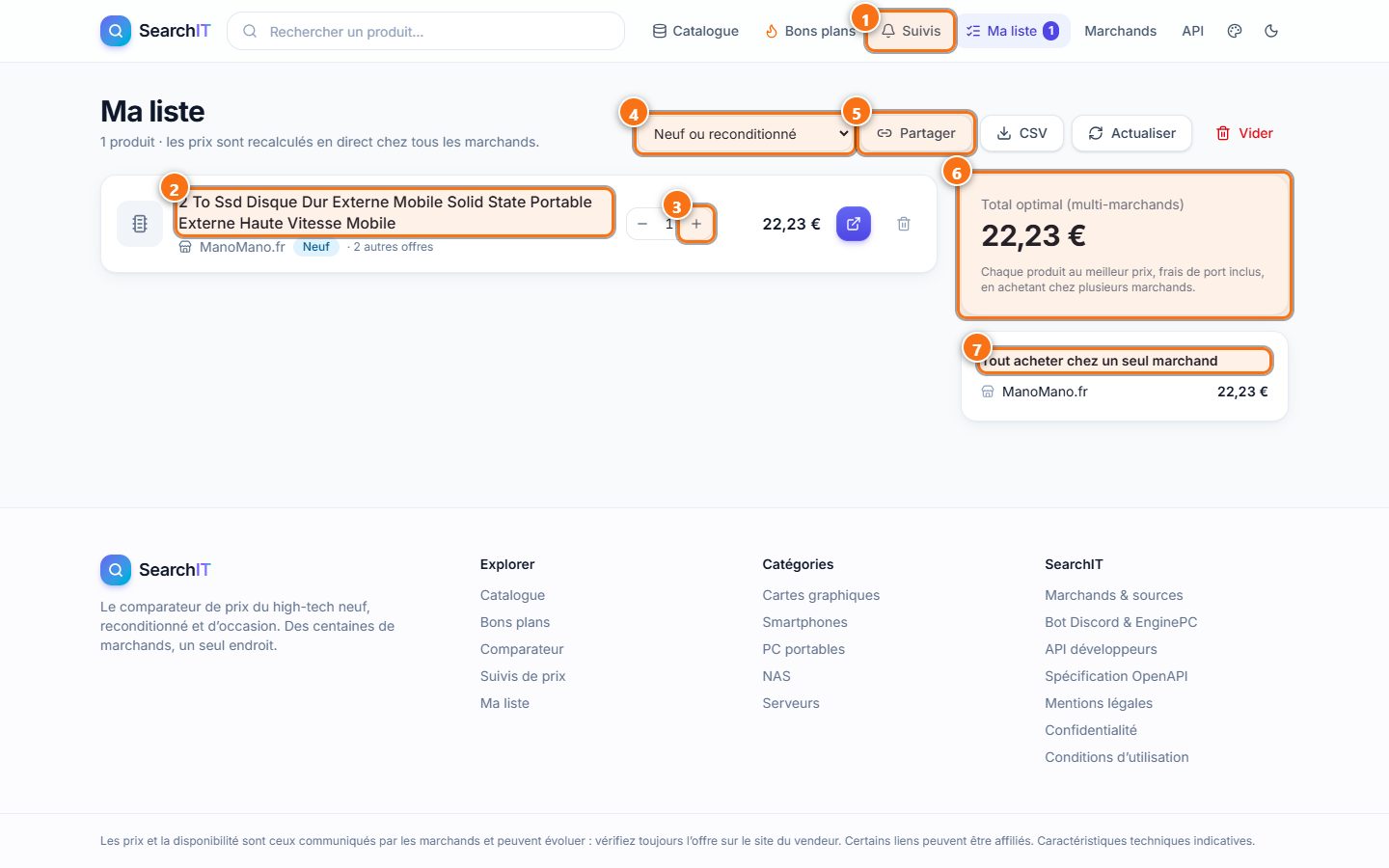Click the product chip icon thumbnail

tap(140, 224)
